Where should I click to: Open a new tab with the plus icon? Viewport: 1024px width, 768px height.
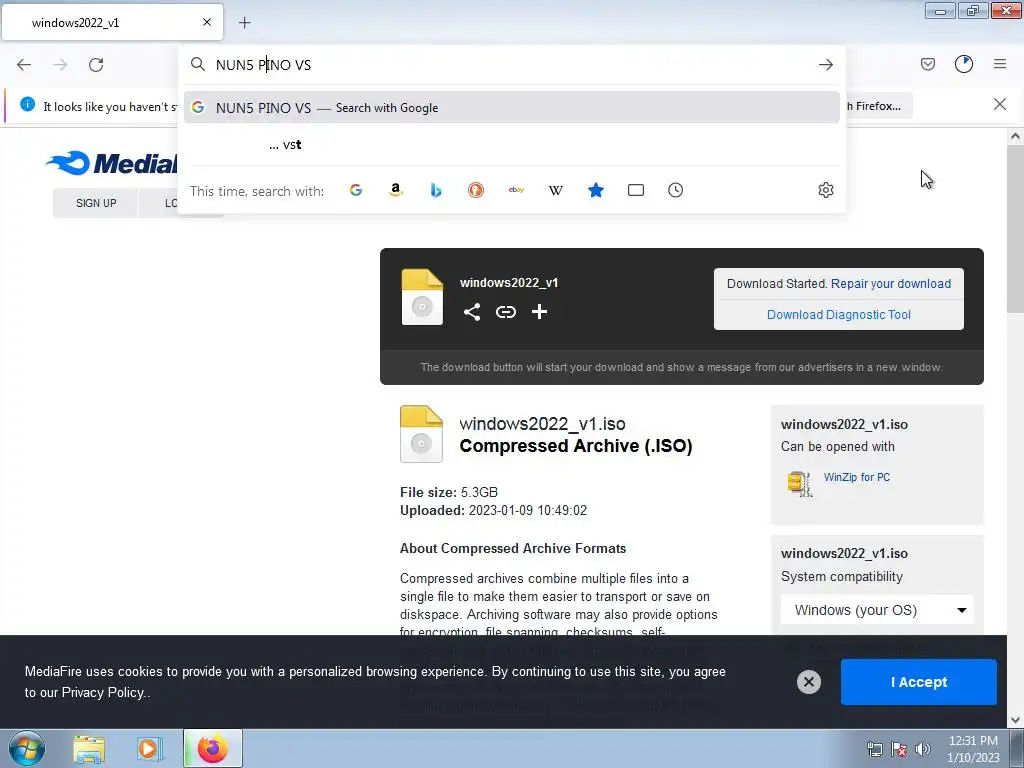click(x=244, y=23)
